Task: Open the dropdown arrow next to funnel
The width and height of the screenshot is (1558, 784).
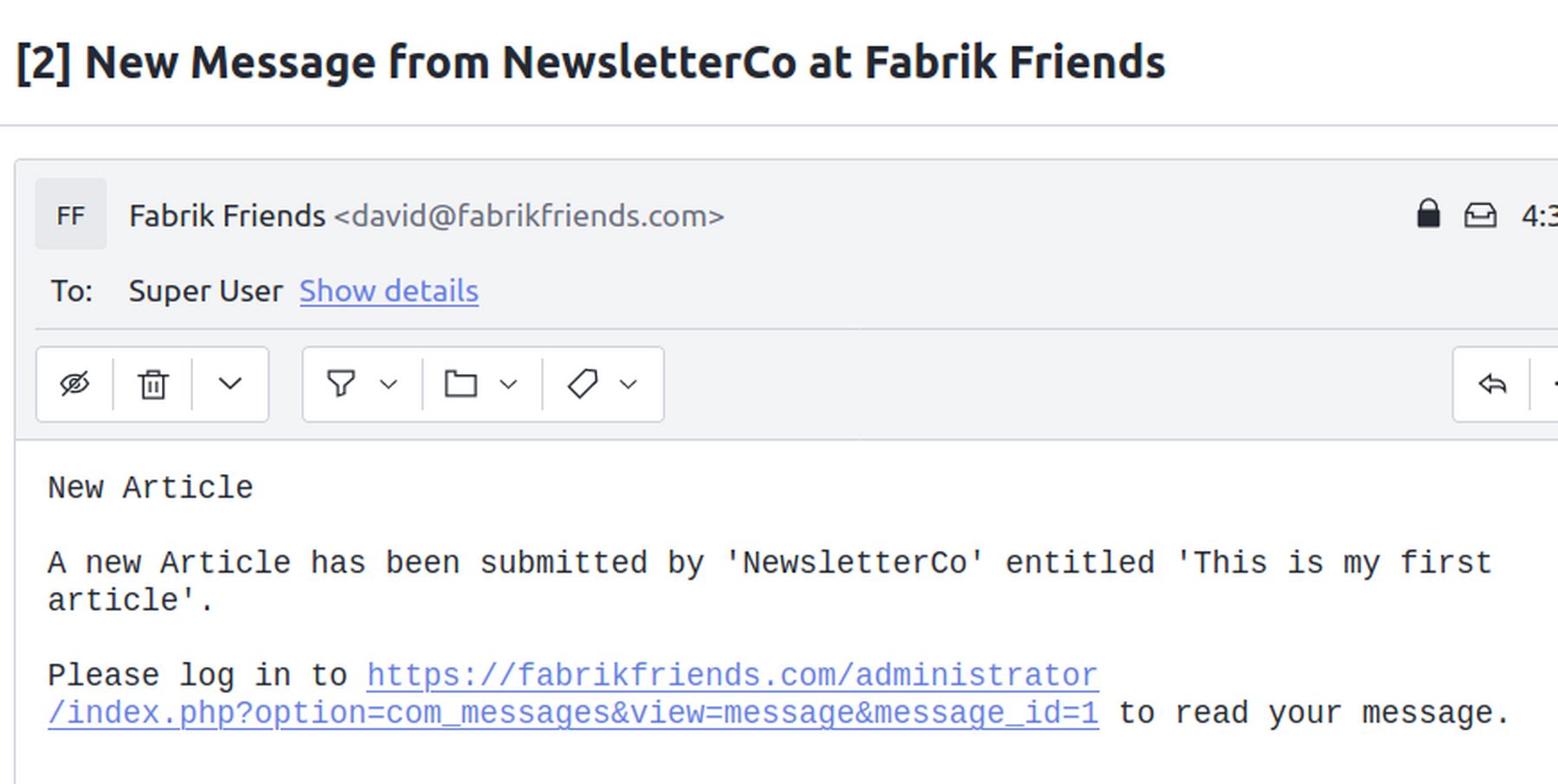Action: 389,383
